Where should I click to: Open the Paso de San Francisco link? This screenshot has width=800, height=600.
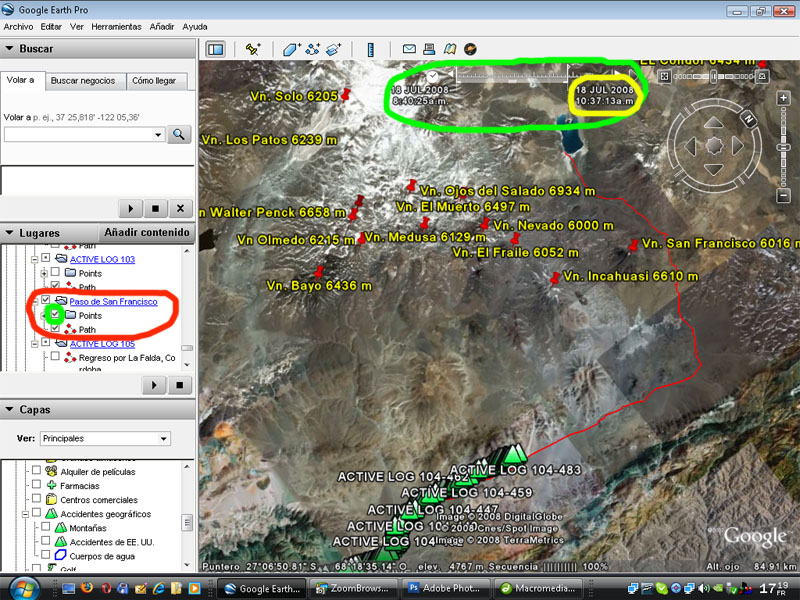pyautogui.click(x=113, y=302)
